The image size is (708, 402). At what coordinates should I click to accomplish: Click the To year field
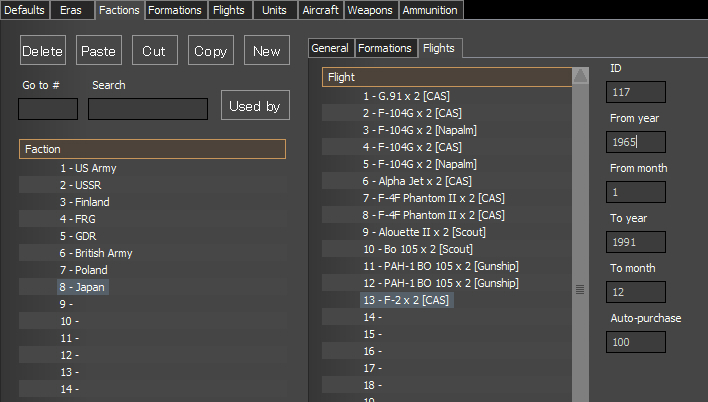click(x=636, y=242)
